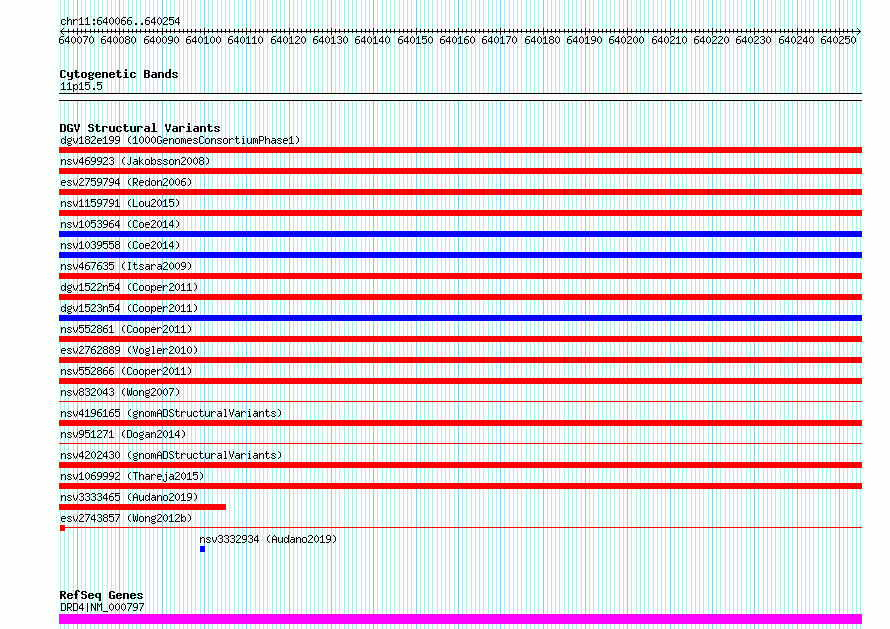Screen dimensions: 890x629
Task: Click small blue square under nsv3332934
Action: point(202,549)
